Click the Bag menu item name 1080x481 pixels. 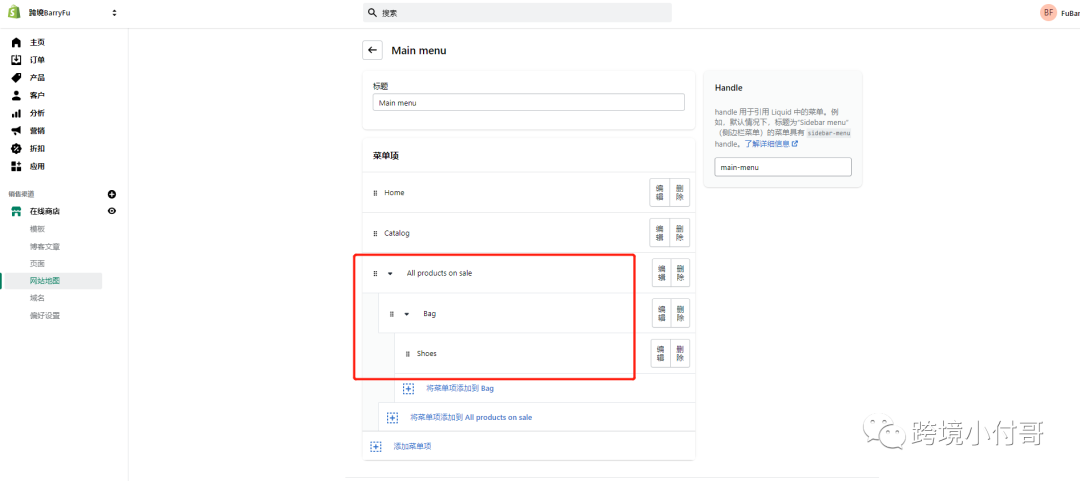coord(430,314)
